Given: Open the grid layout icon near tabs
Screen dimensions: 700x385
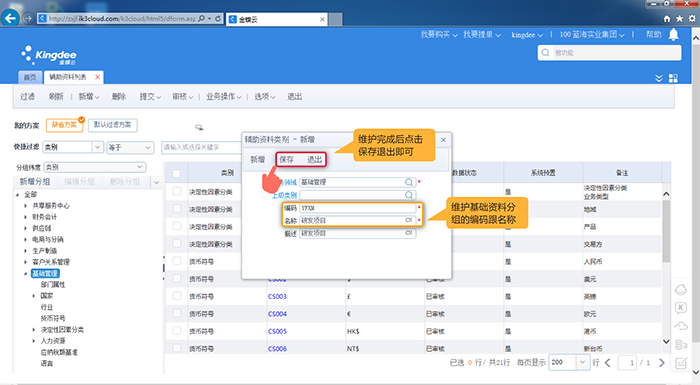Looking at the screenshot, I should (673, 78).
